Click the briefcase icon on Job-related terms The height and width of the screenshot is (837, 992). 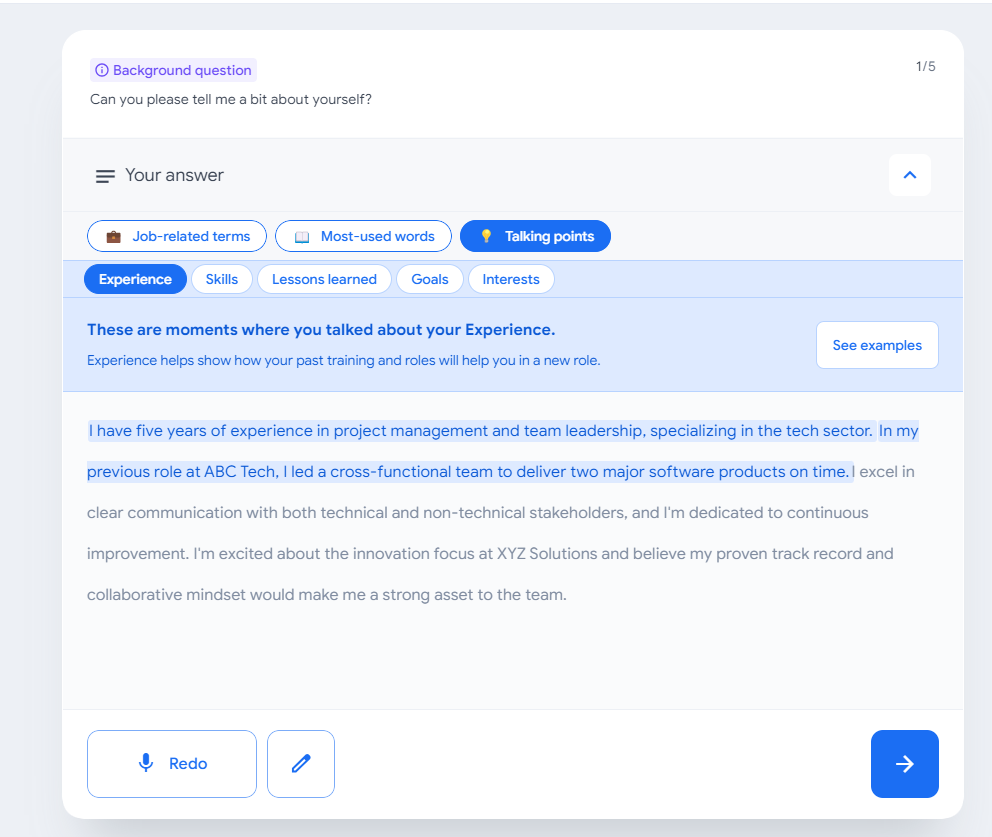(x=114, y=237)
